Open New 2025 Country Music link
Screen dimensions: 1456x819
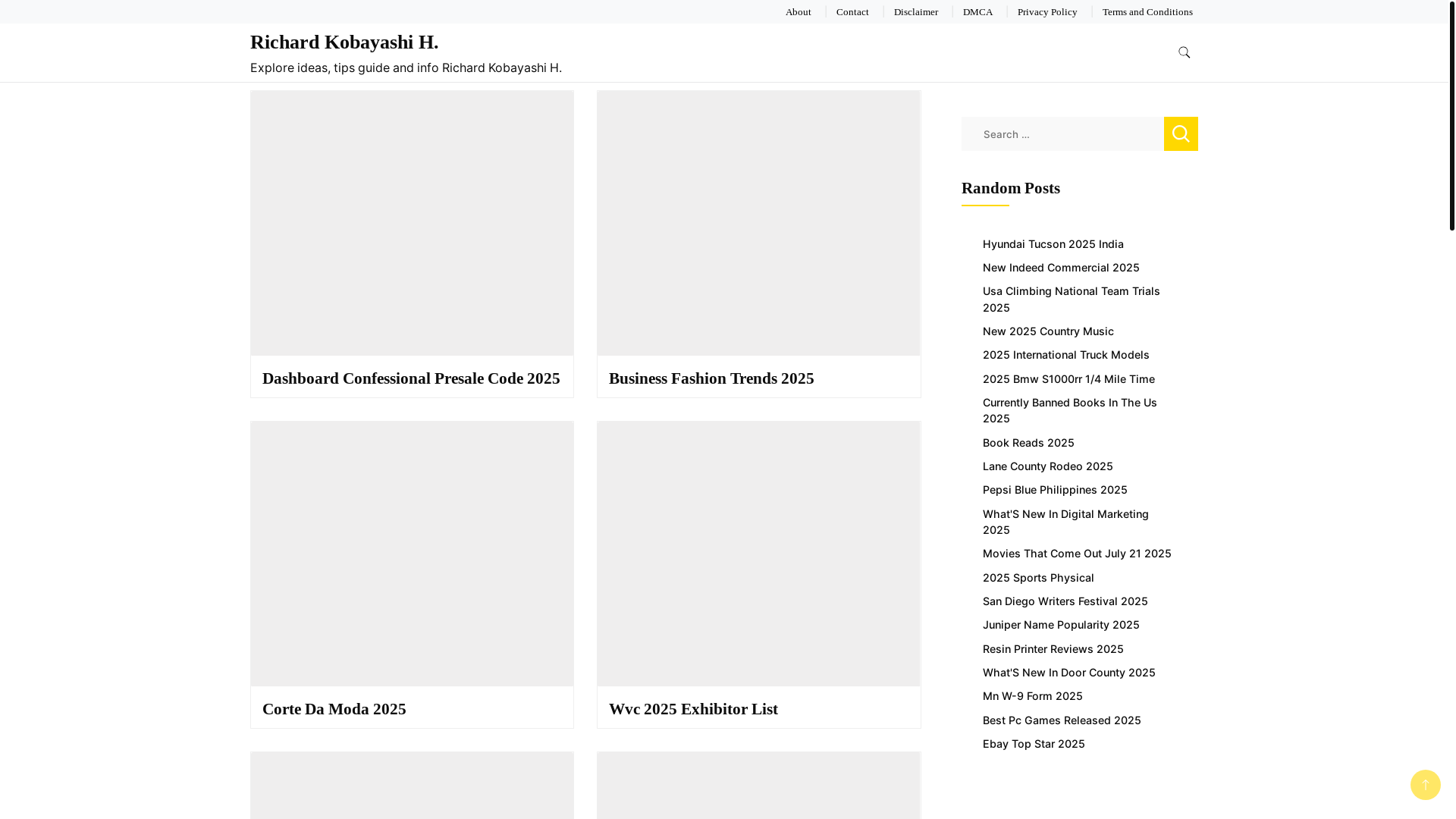pyautogui.click(x=1048, y=331)
